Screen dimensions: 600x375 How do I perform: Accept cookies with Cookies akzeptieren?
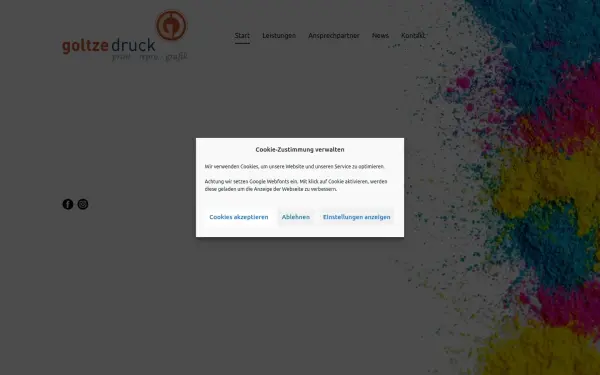coord(239,217)
